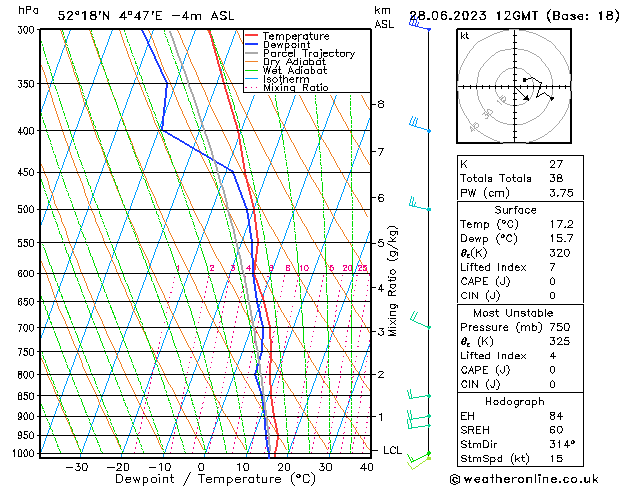Viewport: 629px width, 486px height.
Task: Select the Parcel Trajectory legend entry
Action: (308, 54)
